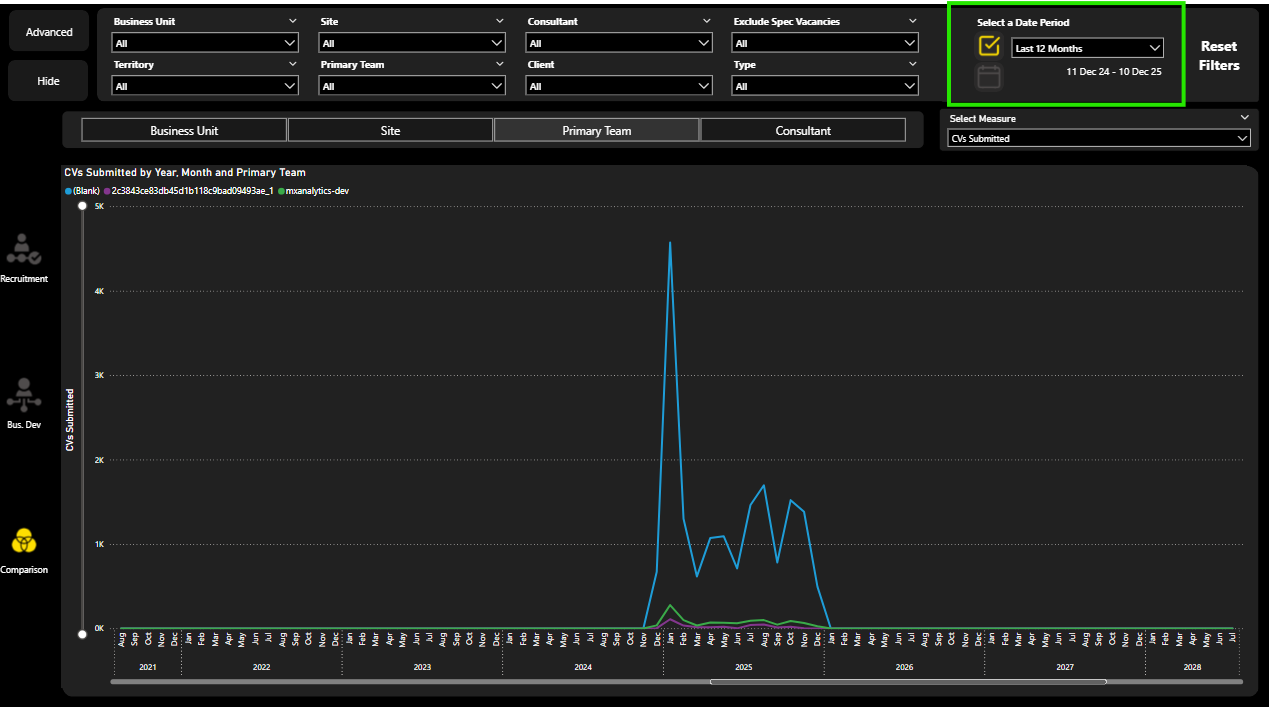The image size is (1269, 707).
Task: Click the Site slicer header chevron
Action: click(x=499, y=21)
